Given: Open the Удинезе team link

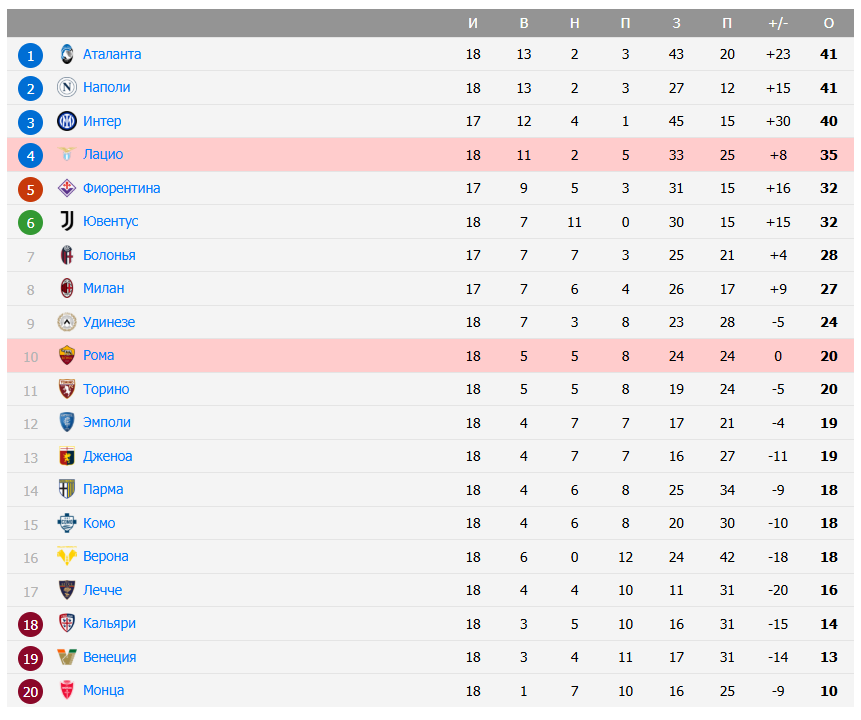Looking at the screenshot, I should point(109,322).
